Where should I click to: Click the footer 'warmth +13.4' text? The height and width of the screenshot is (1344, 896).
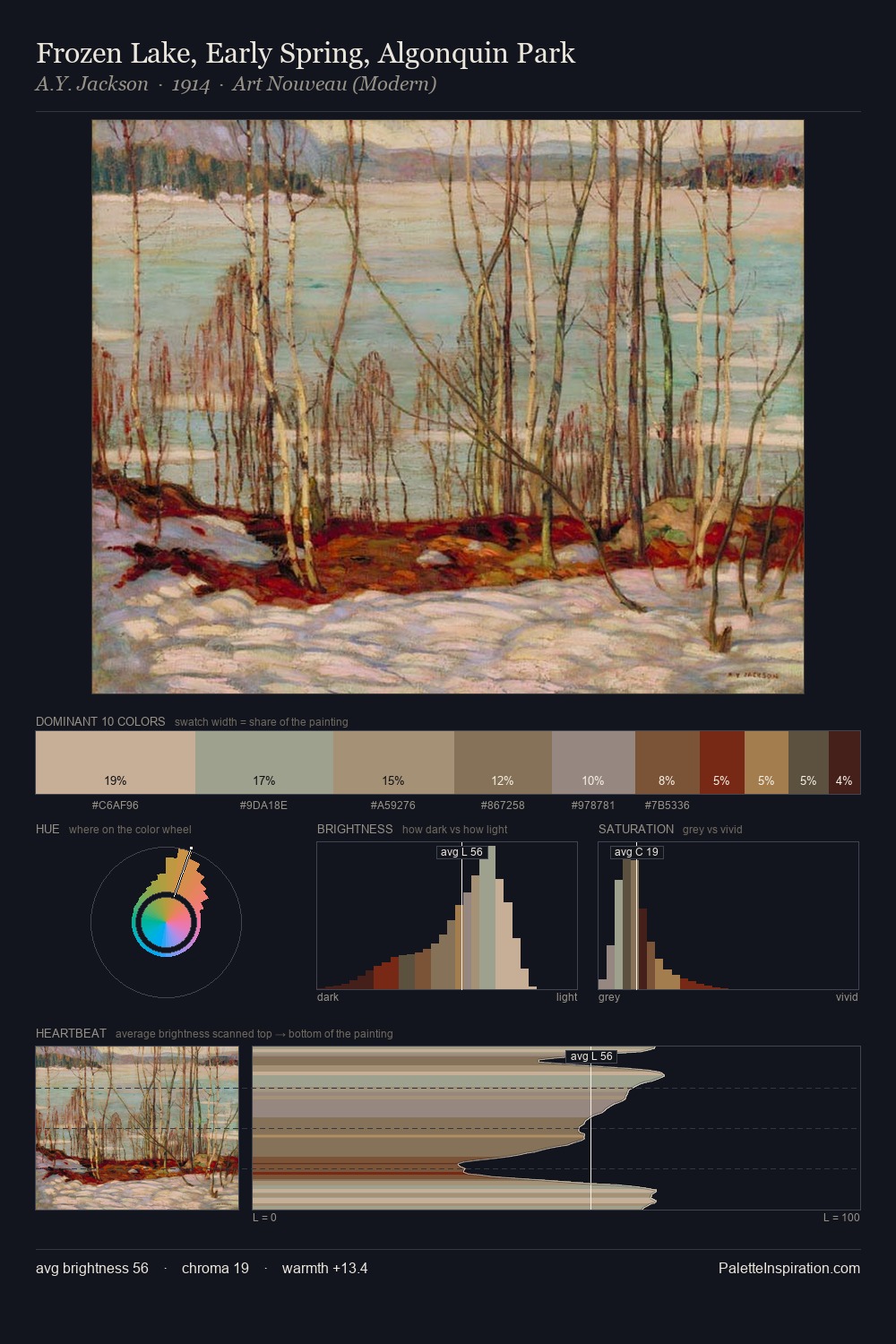325,1268
